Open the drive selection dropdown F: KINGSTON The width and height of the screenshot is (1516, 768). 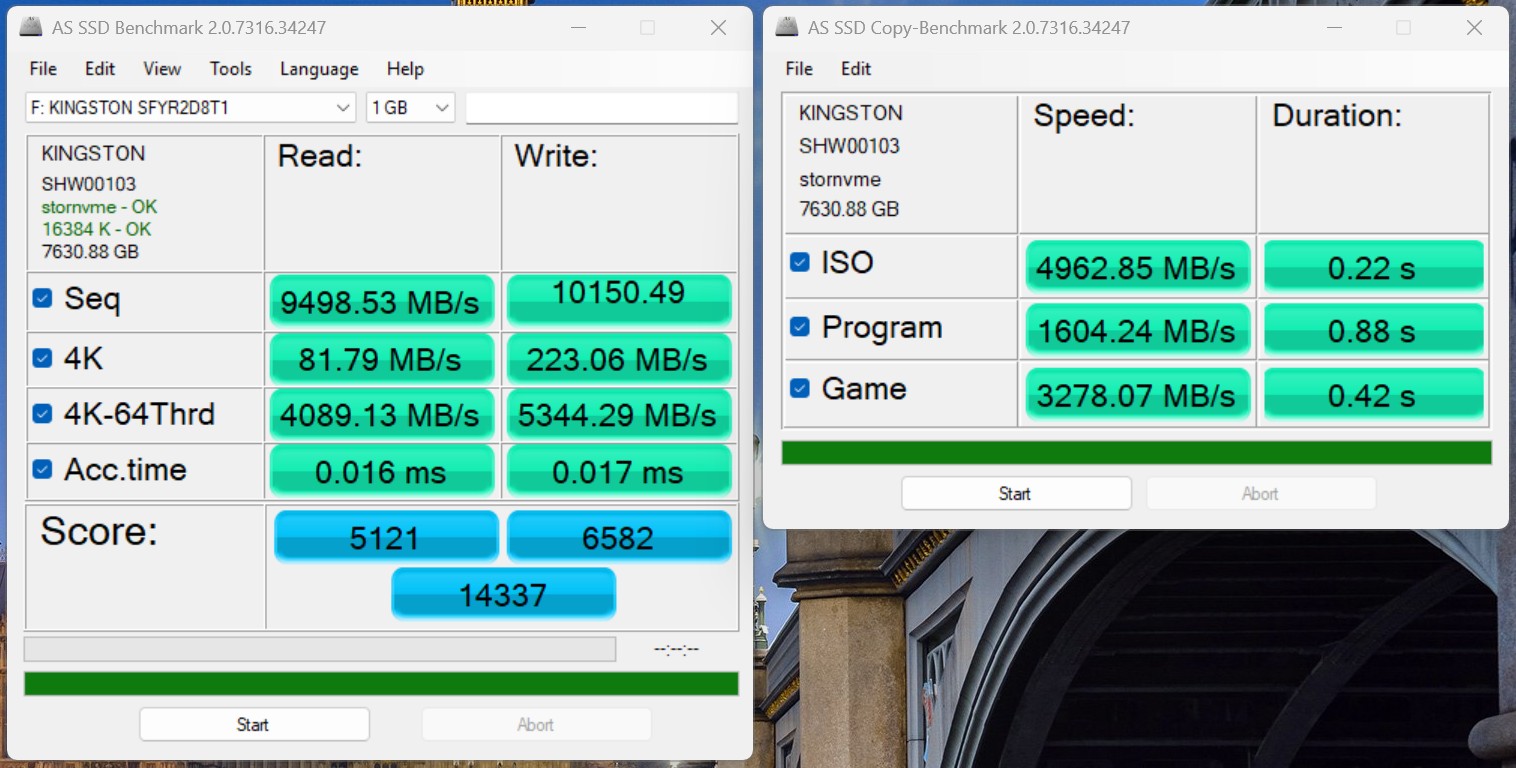[x=190, y=108]
